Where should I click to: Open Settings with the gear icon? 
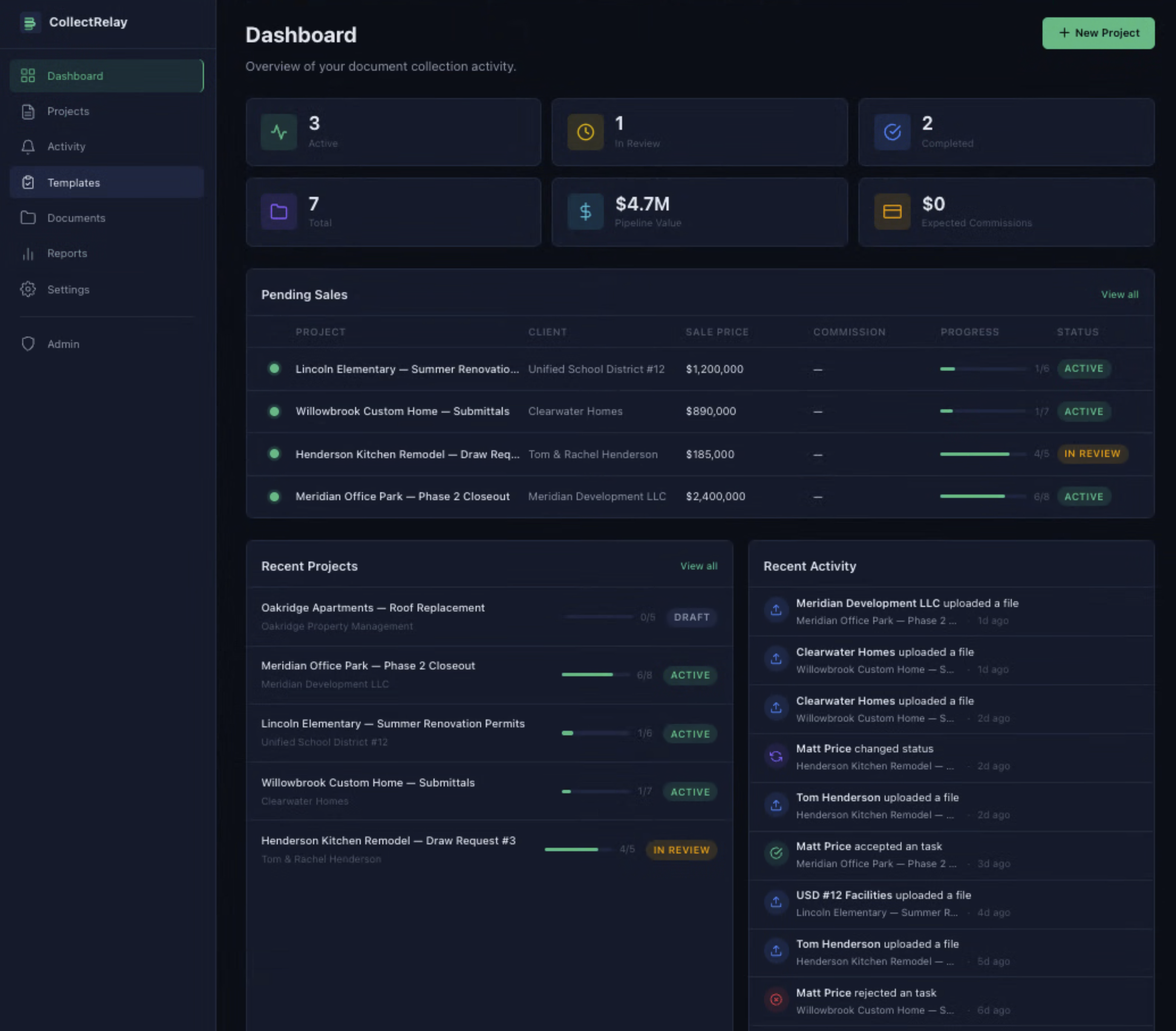coord(27,289)
